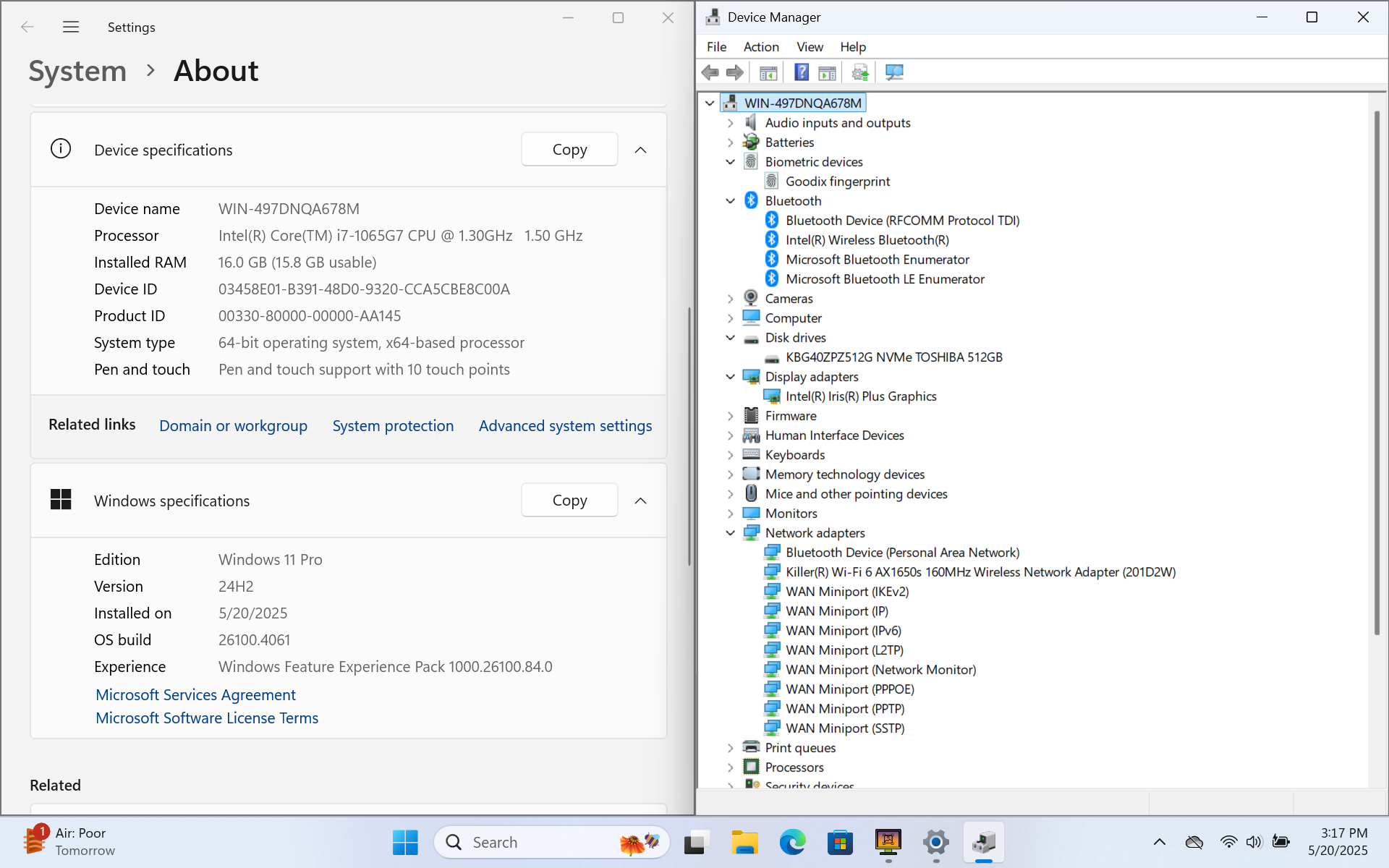
Task: Collapse the Windows specifications section
Action: pos(640,501)
